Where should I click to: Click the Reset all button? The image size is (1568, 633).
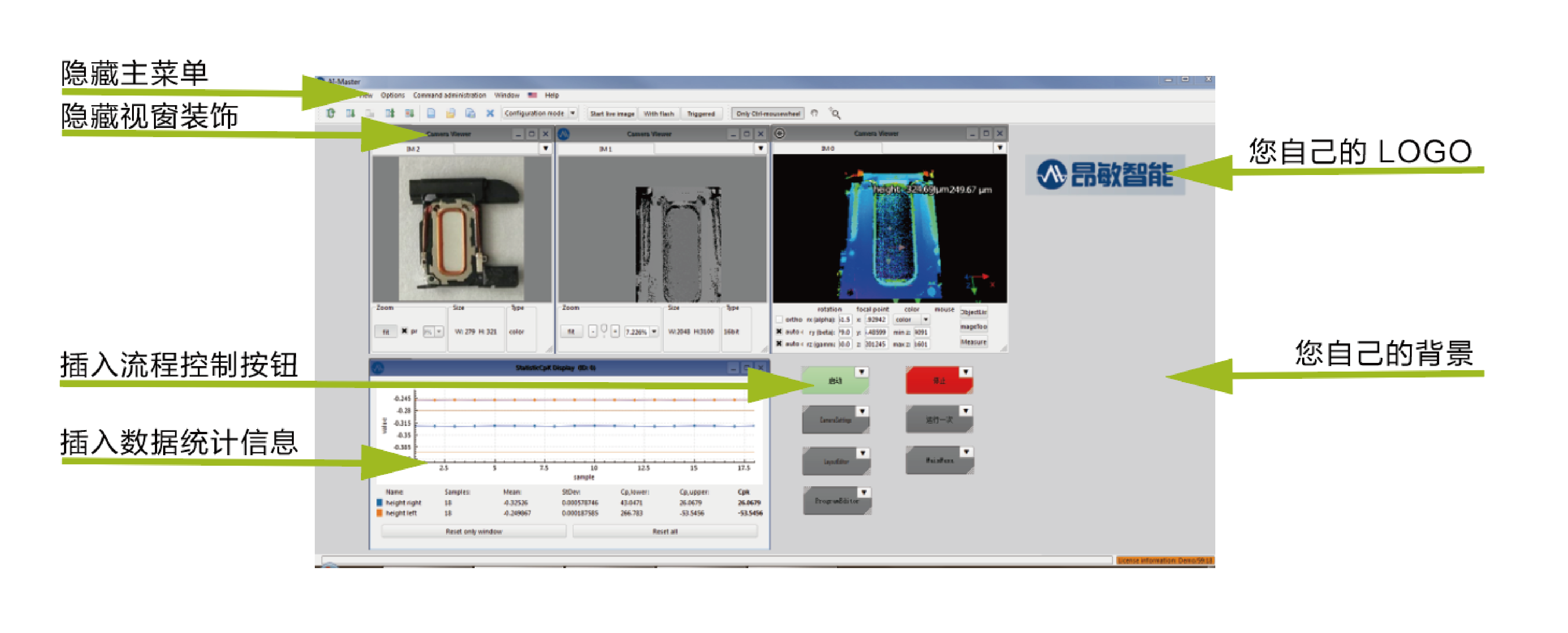665,532
